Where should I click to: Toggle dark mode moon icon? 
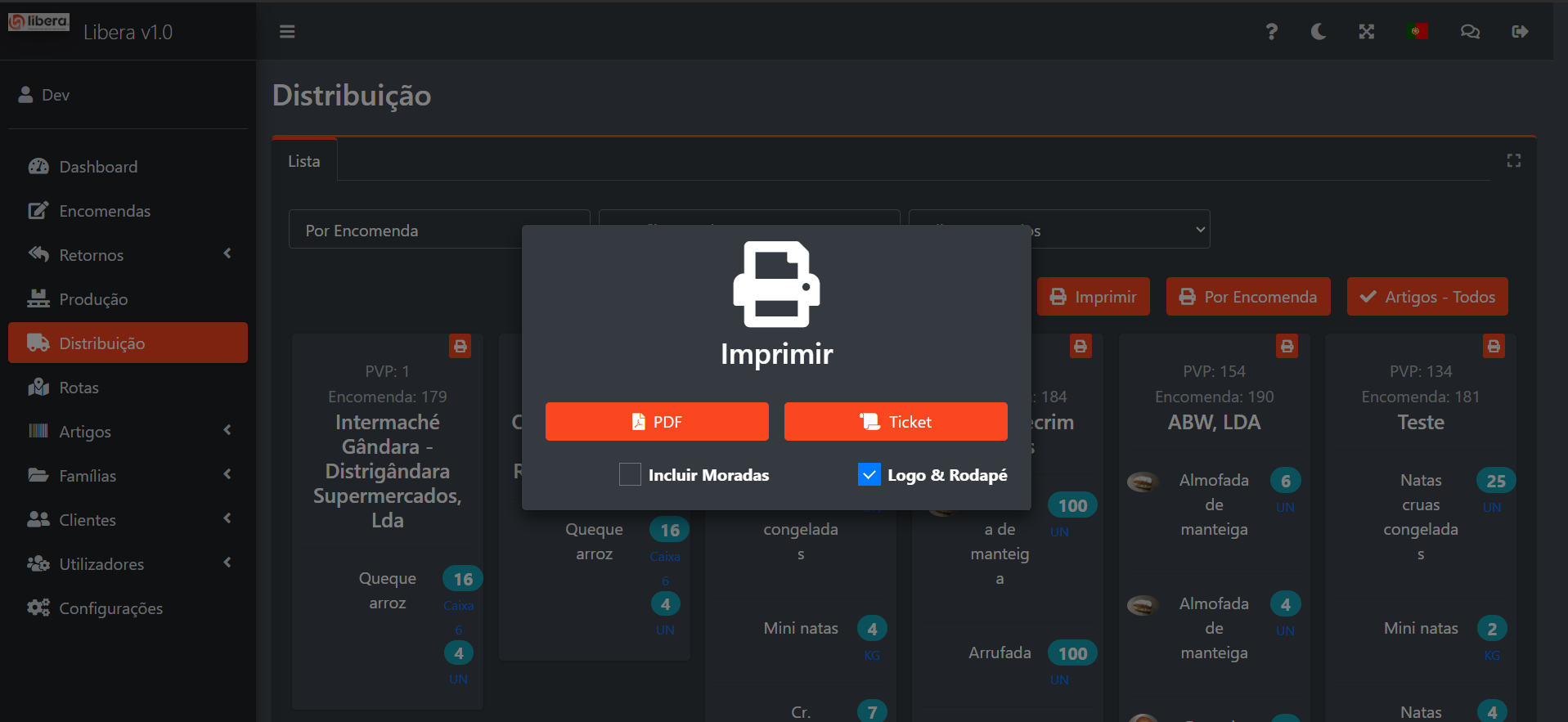1319,32
